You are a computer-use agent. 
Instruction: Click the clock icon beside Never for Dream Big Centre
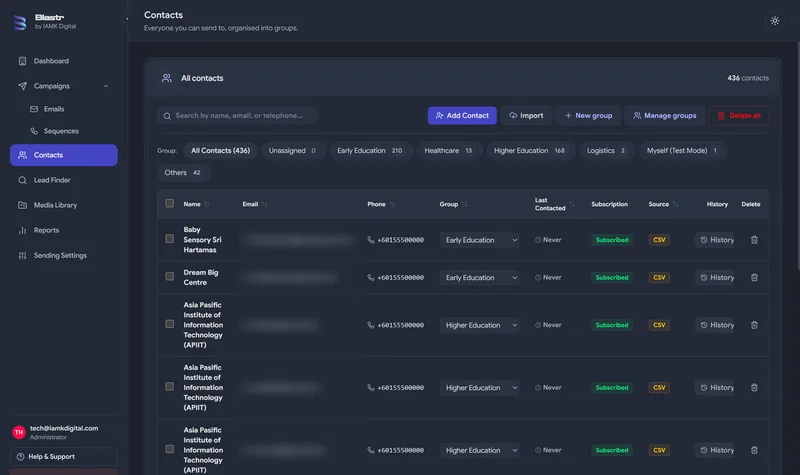click(x=538, y=278)
